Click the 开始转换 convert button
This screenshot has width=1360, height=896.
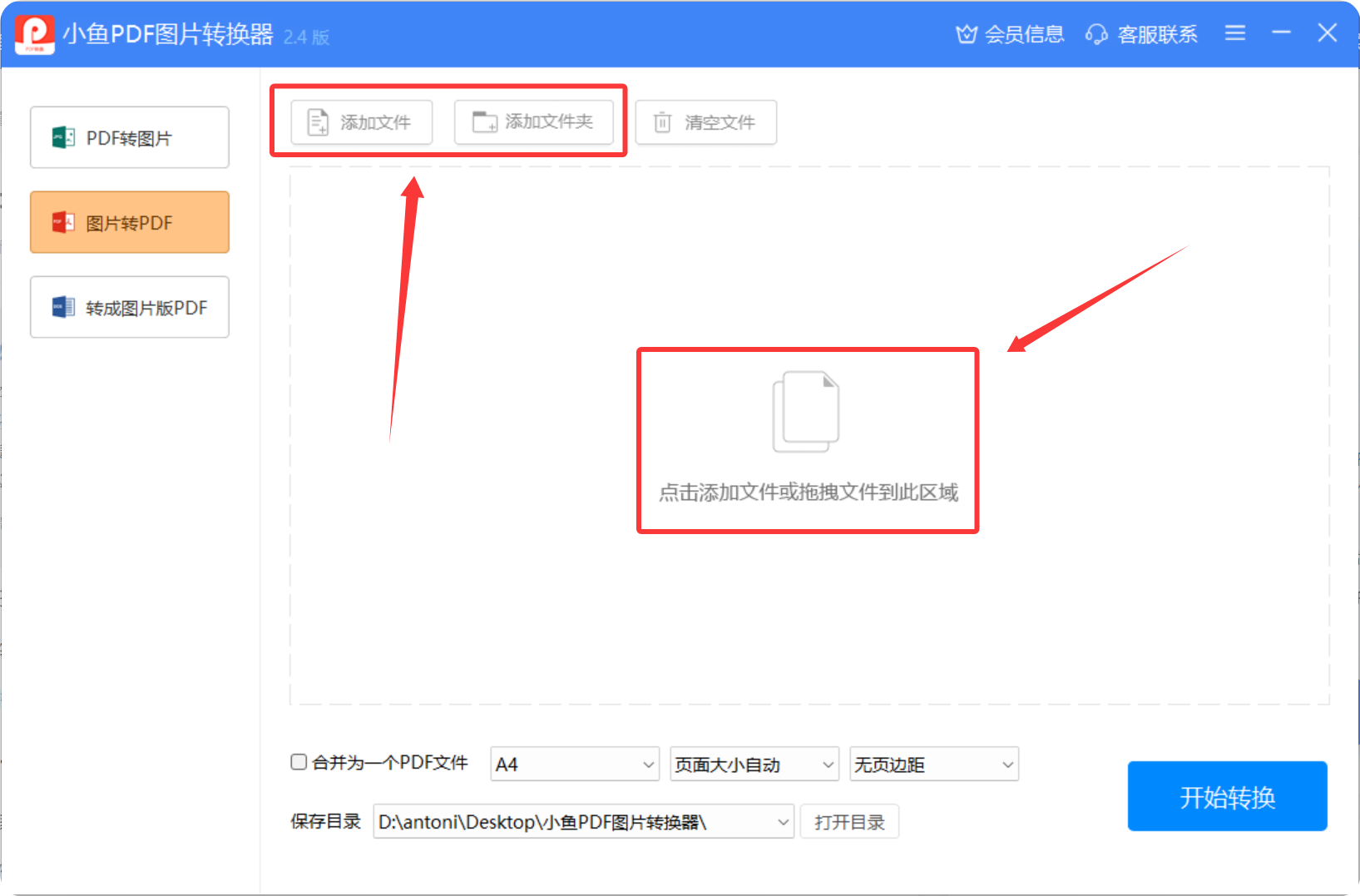coord(1227,796)
